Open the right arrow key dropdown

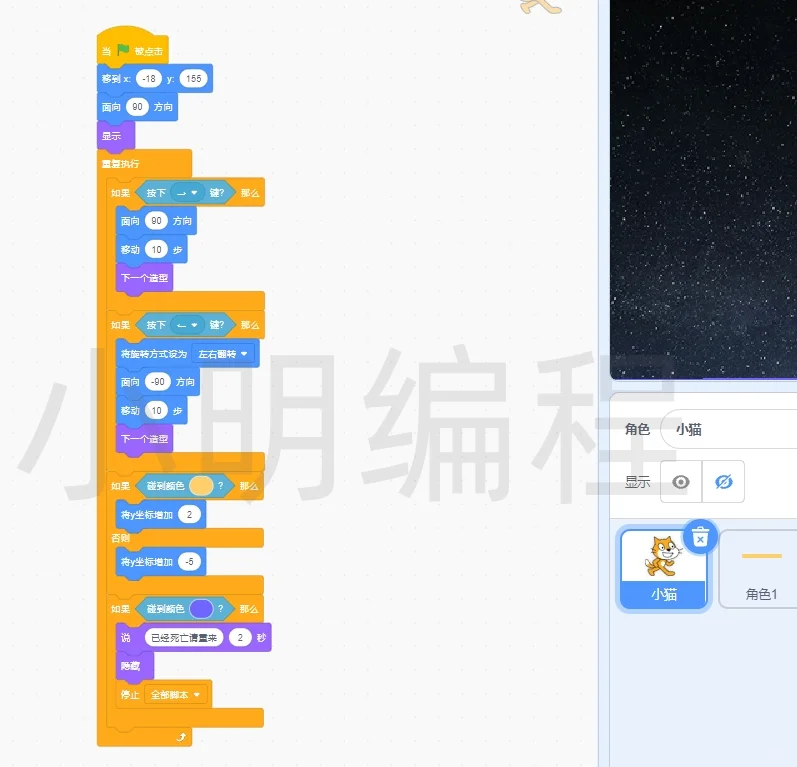[x=187, y=193]
